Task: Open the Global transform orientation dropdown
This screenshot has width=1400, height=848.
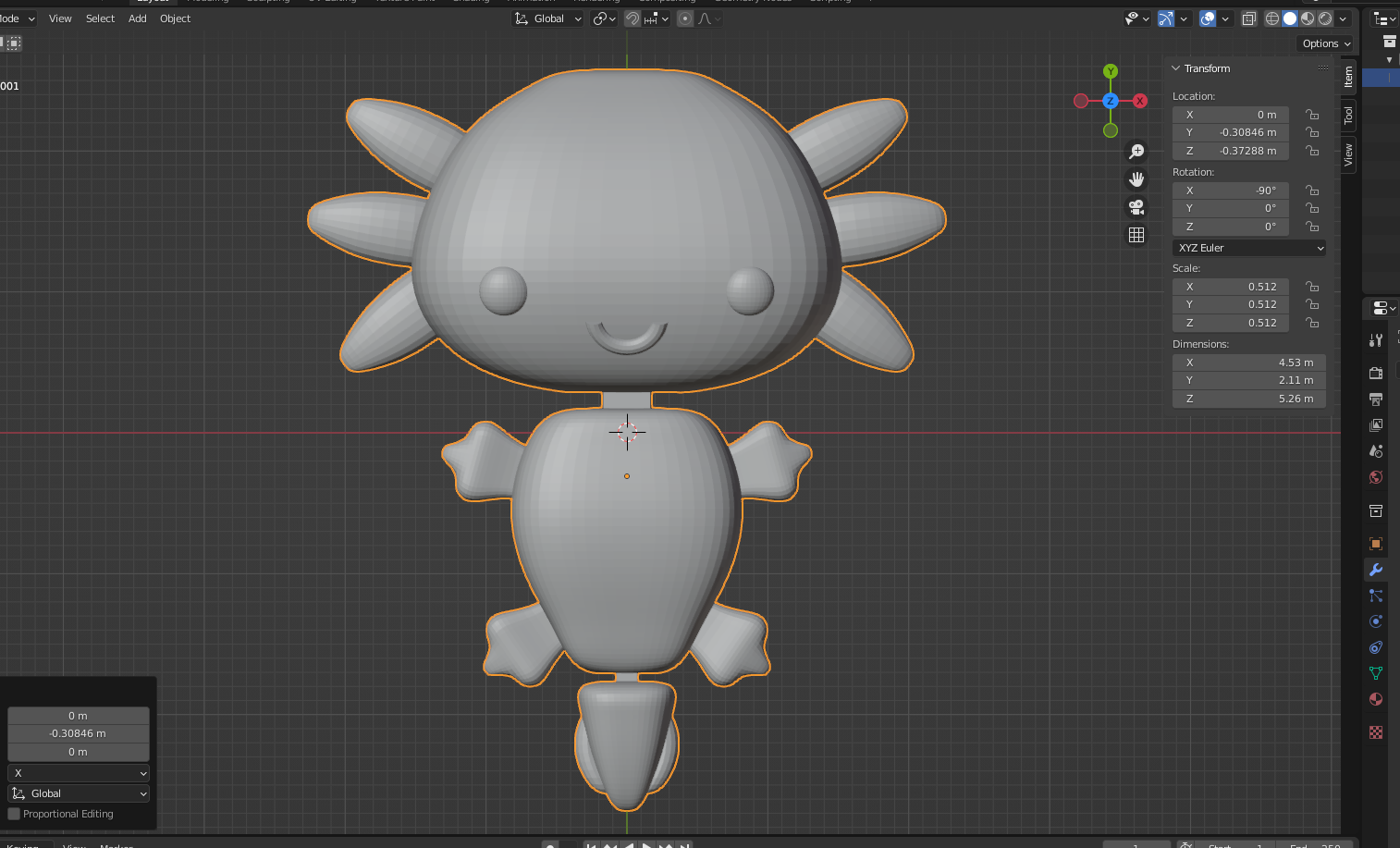Action: (548, 18)
